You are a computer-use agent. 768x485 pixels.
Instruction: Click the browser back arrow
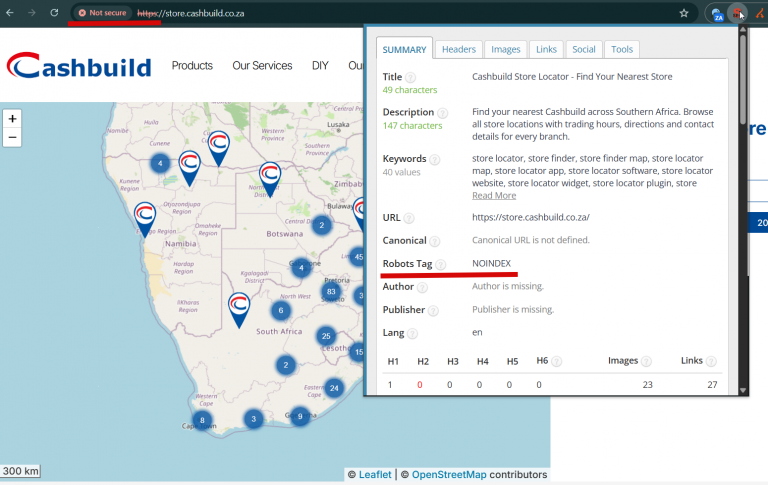click(10, 13)
